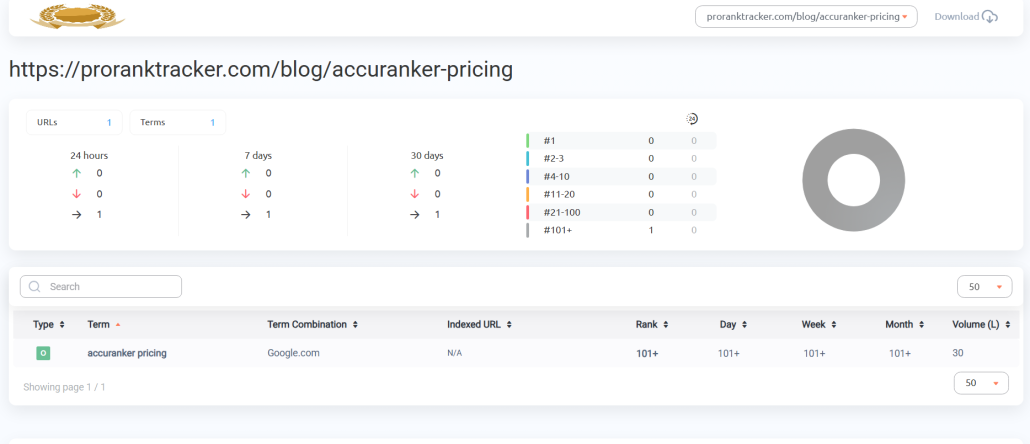Screen dimensions: 1030x444
Task: Sort table by Week column
Action: 819,324
